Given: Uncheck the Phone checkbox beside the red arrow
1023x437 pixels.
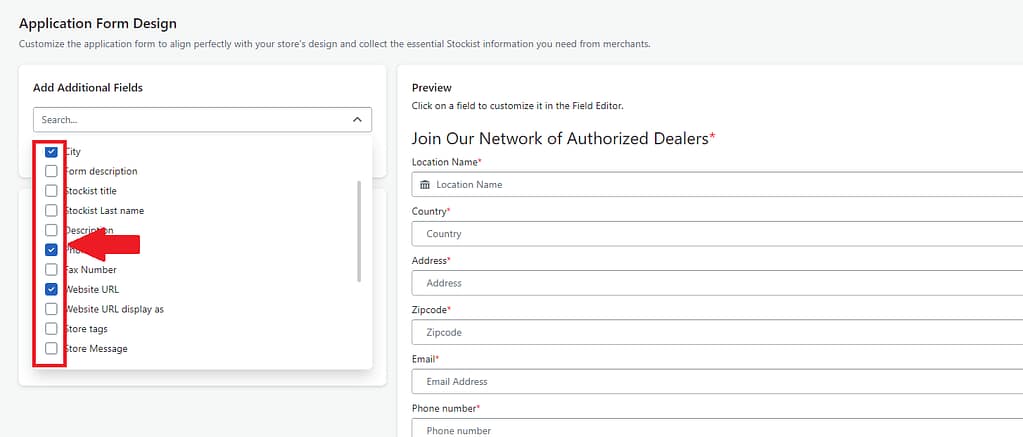Looking at the screenshot, I should (51, 250).
